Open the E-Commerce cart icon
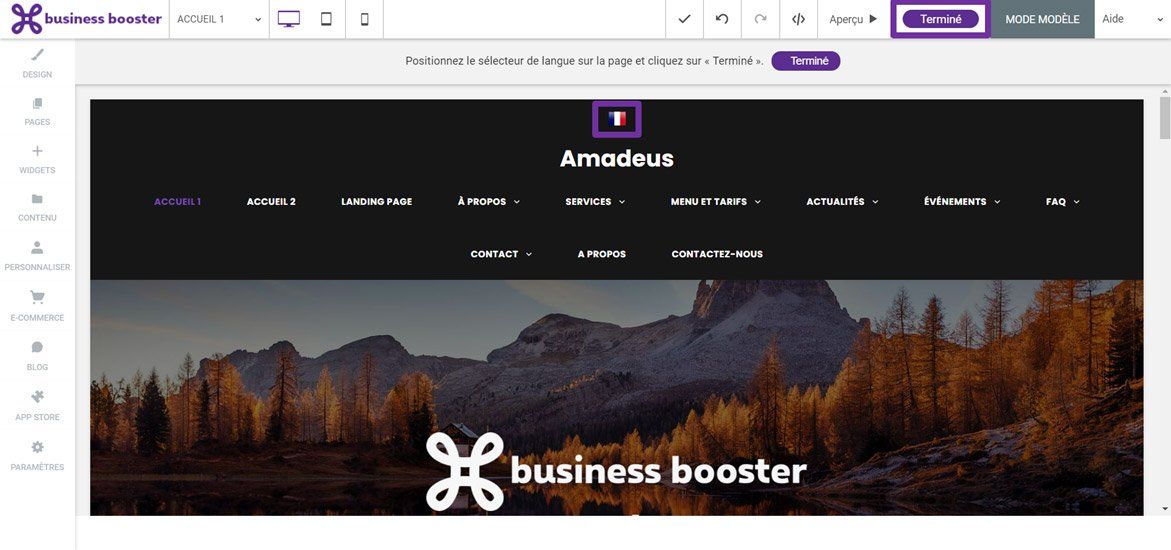This screenshot has width=1171, height=550. (x=37, y=297)
